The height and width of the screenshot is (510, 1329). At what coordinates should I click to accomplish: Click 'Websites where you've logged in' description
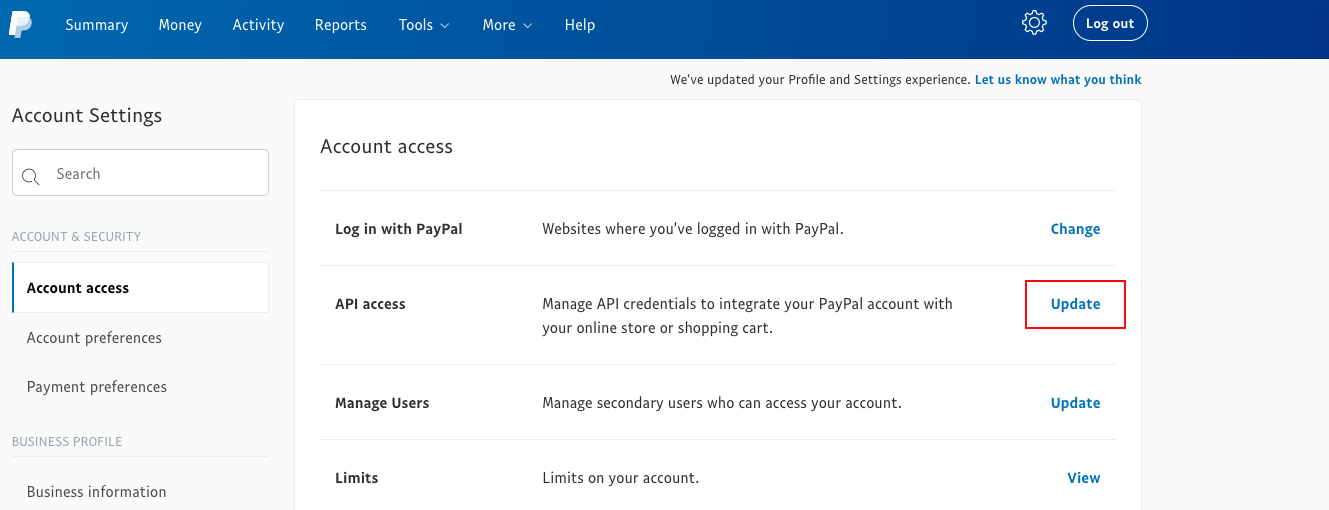point(693,229)
